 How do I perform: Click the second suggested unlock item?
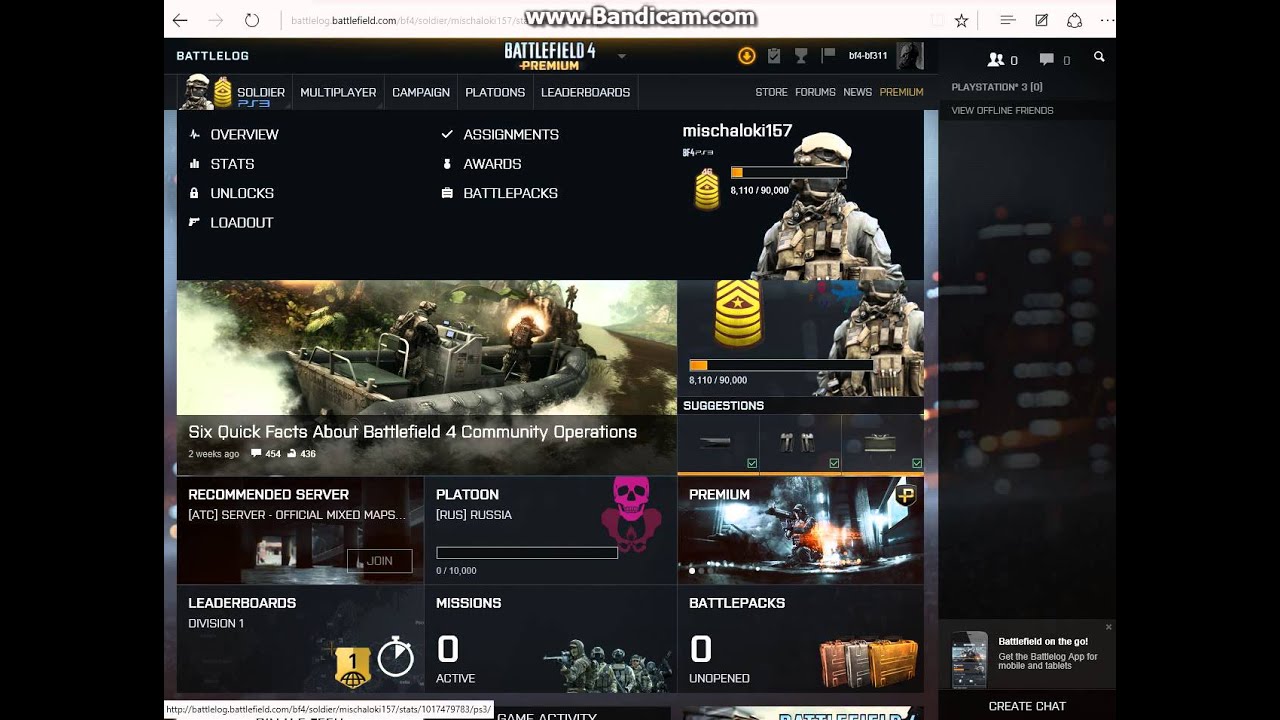800,442
